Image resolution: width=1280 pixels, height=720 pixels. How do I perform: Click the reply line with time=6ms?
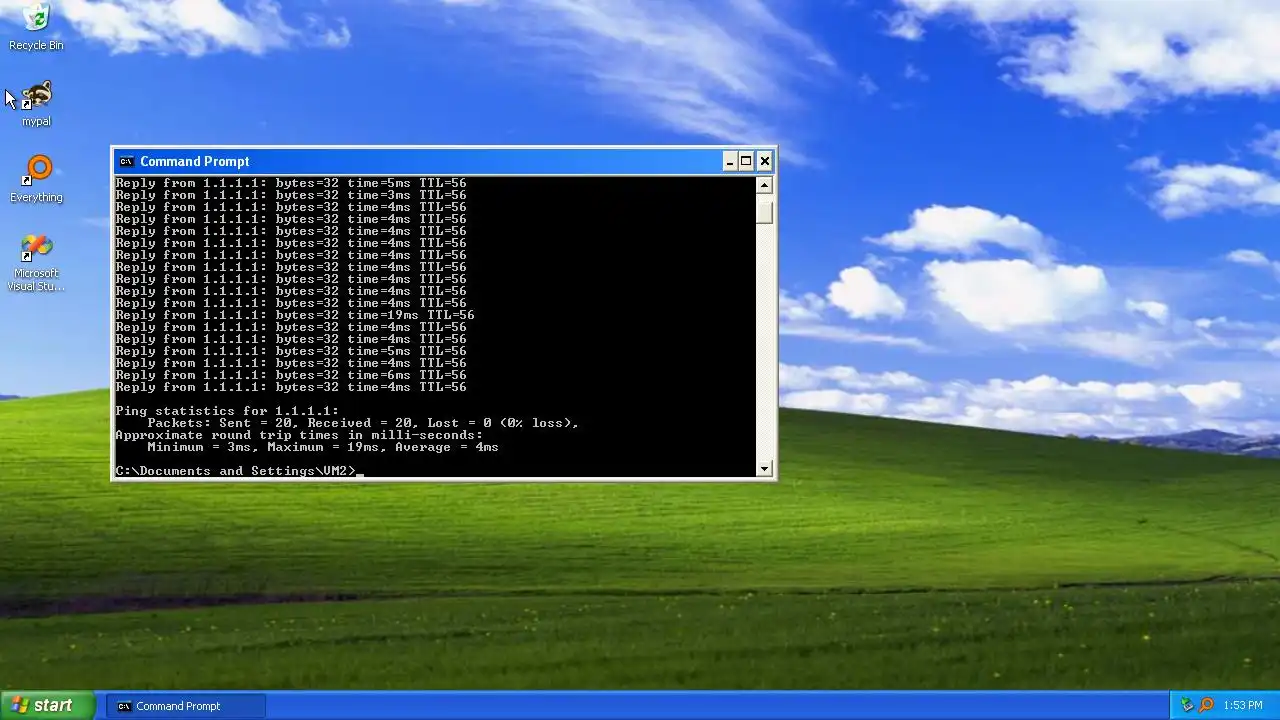[x=291, y=375]
